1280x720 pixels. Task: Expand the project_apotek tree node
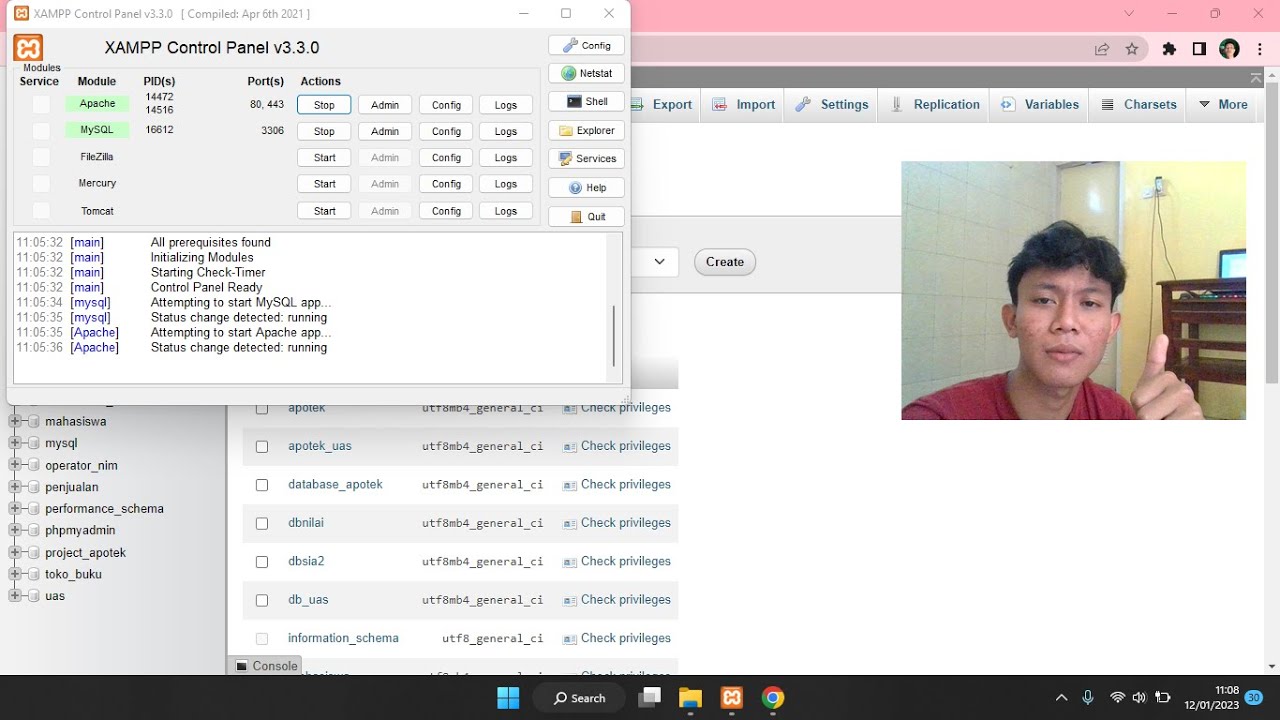coord(15,552)
